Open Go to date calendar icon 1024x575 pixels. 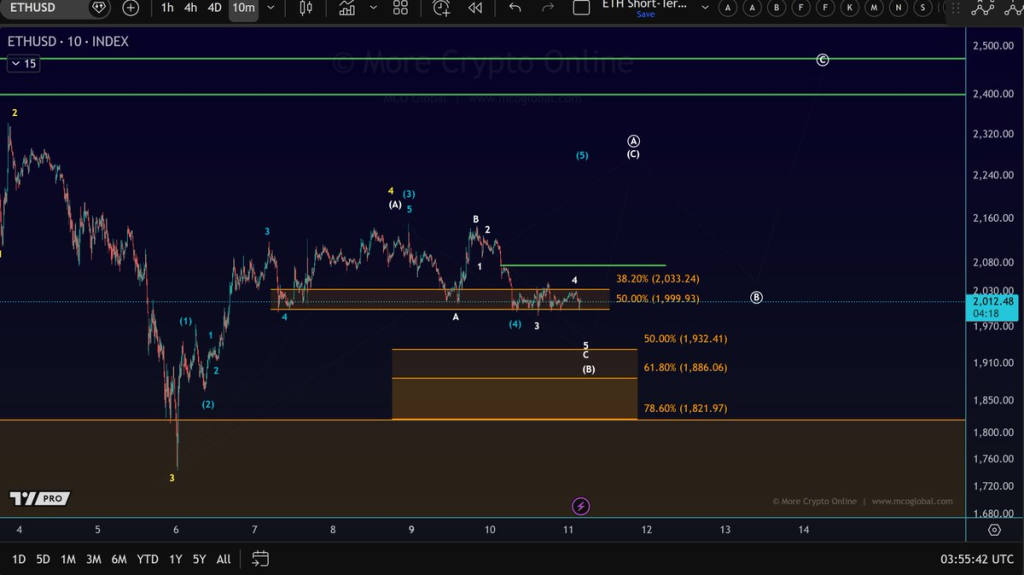pos(260,558)
